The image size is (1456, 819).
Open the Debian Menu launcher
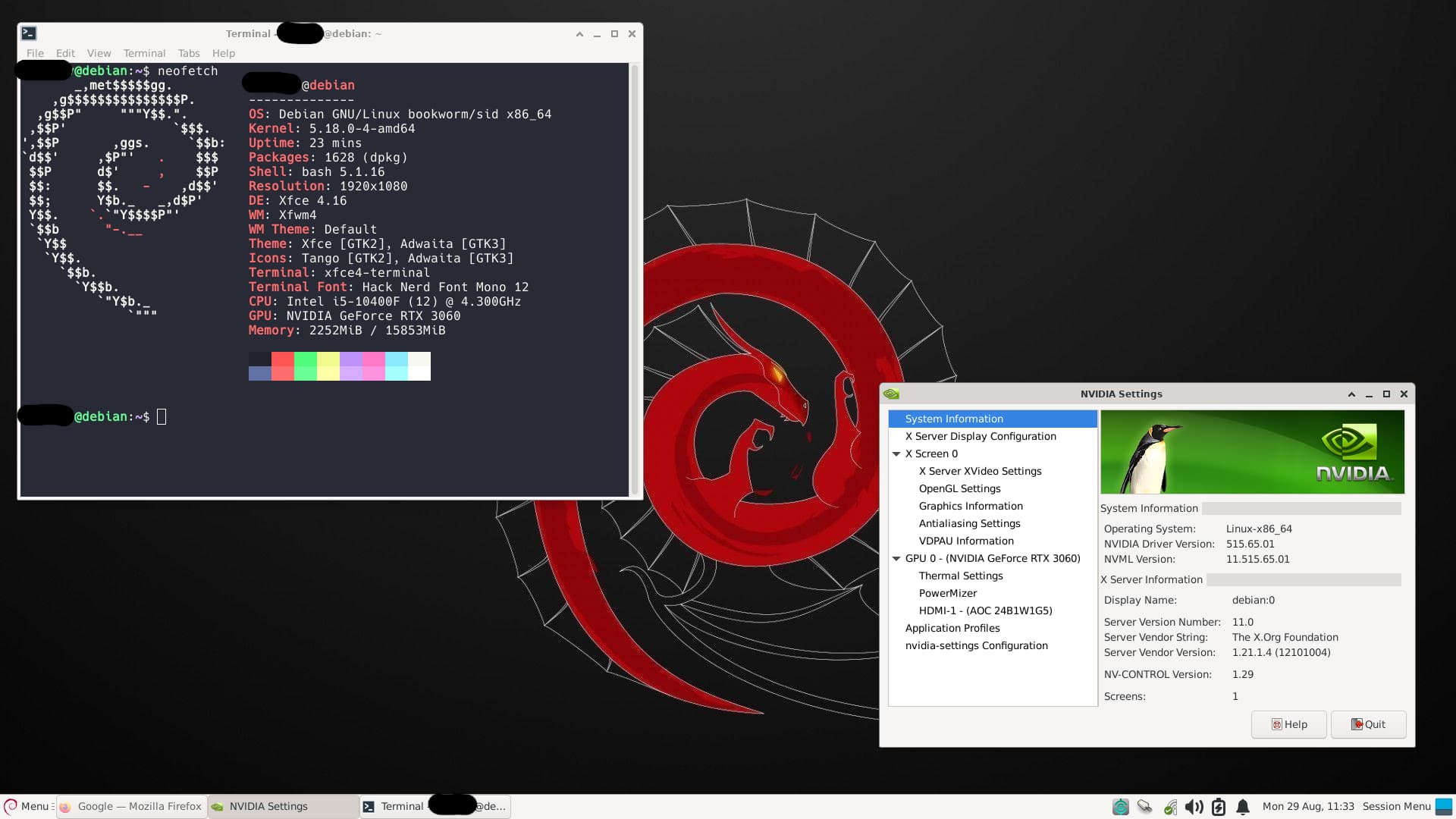click(27, 806)
